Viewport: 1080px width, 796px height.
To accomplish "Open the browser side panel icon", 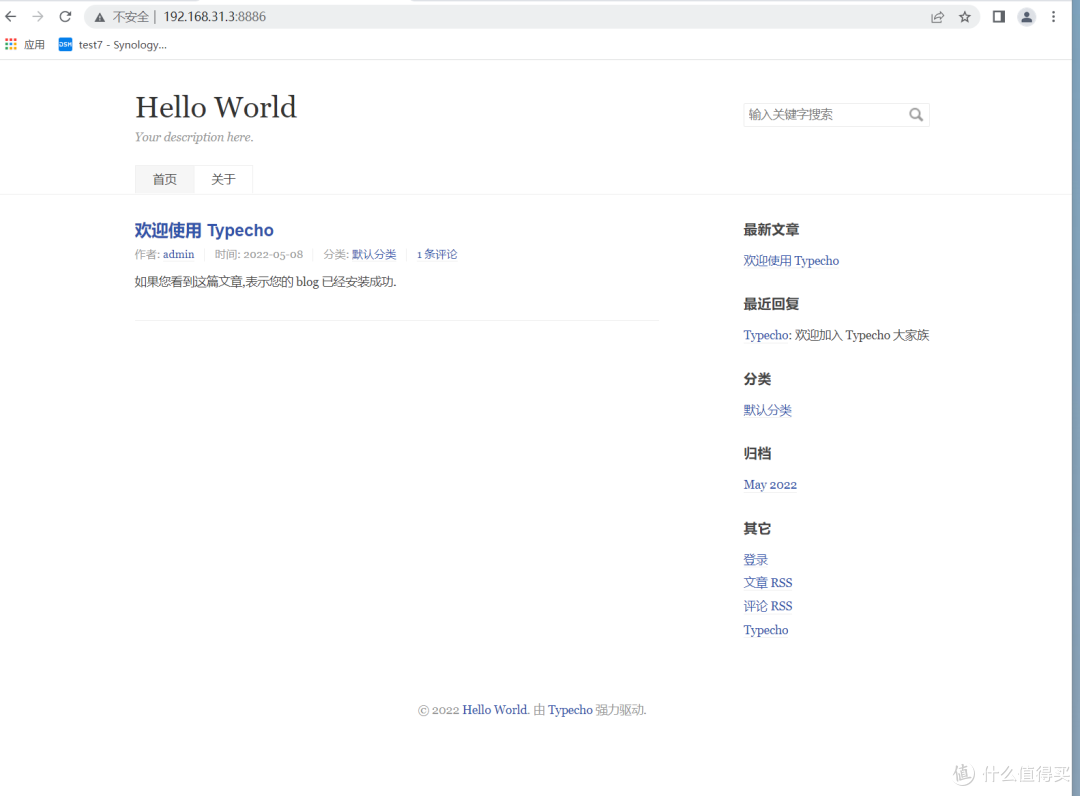I will click(998, 16).
